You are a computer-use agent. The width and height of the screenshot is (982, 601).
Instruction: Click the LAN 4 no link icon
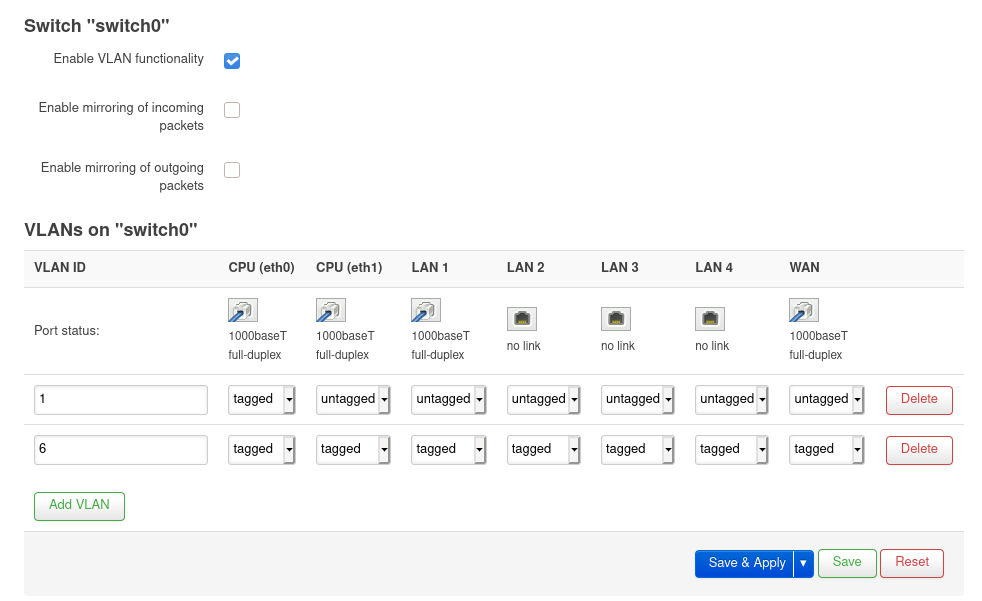click(709, 318)
